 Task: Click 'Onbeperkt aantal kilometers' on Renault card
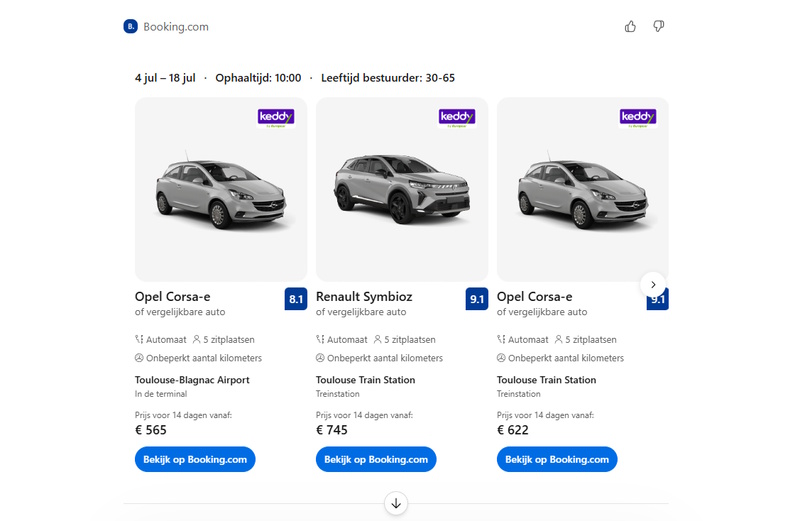tap(385, 358)
